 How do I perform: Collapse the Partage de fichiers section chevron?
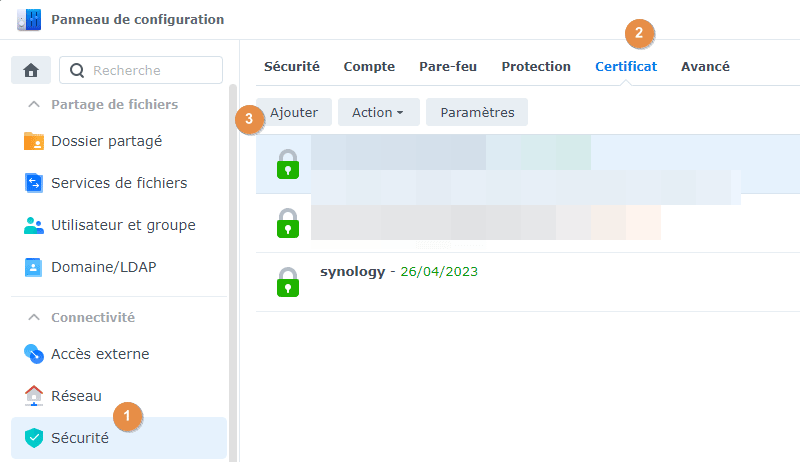pyautogui.click(x=34, y=105)
